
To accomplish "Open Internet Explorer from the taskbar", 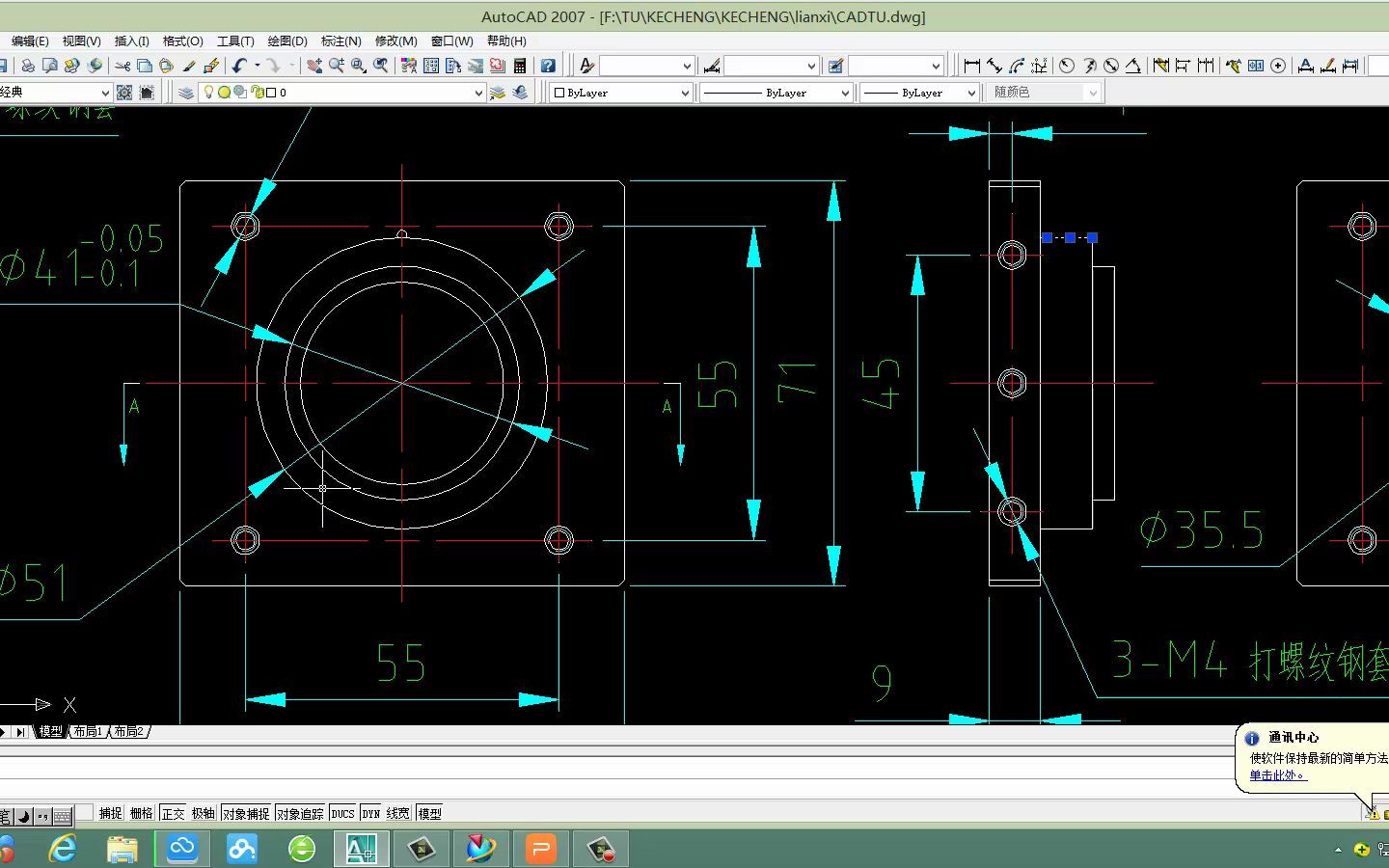I will 64,849.
